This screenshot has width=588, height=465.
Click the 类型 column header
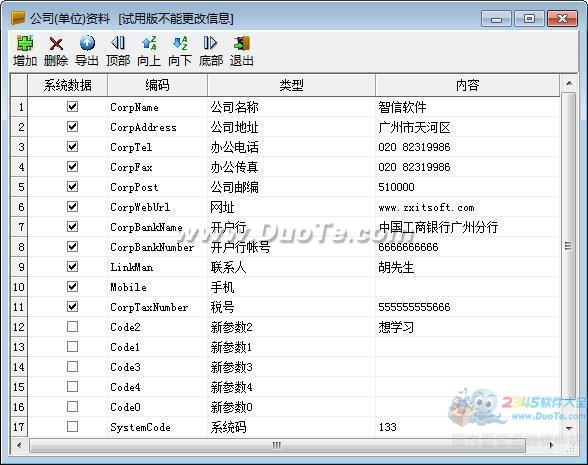tap(291, 85)
